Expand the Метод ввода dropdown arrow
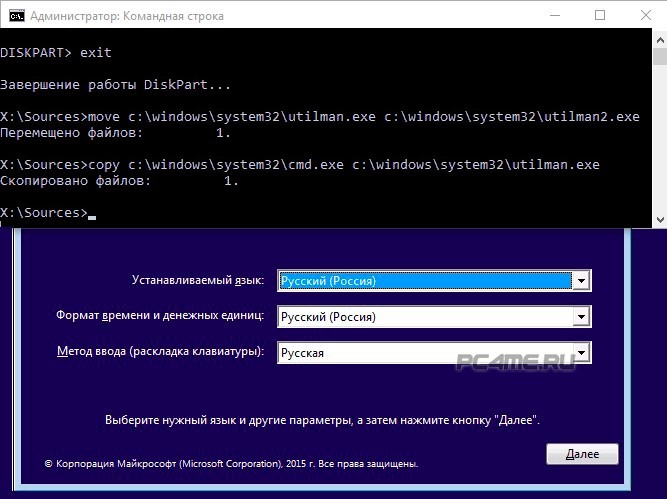Image resolution: width=667 pixels, height=499 pixels. tap(582, 353)
